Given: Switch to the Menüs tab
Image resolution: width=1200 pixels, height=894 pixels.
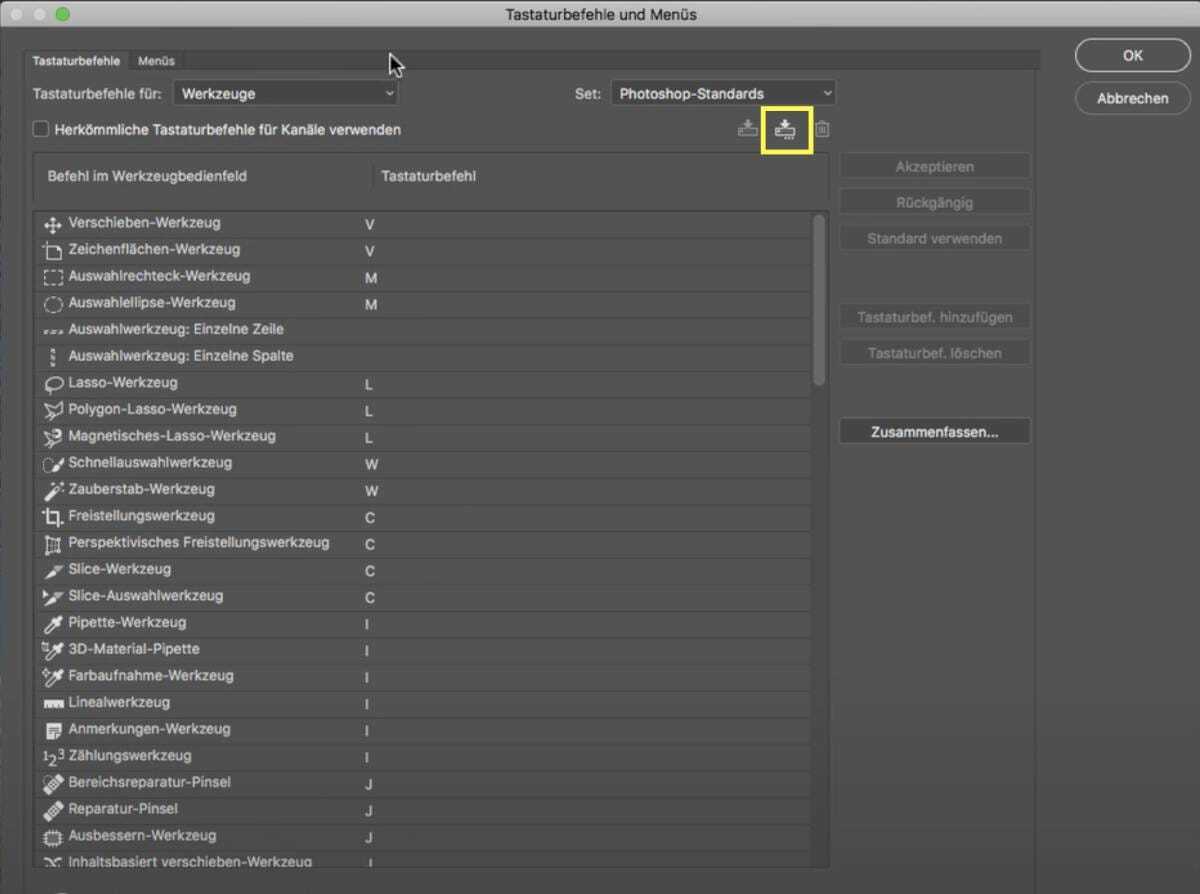Looking at the screenshot, I should click(x=156, y=60).
